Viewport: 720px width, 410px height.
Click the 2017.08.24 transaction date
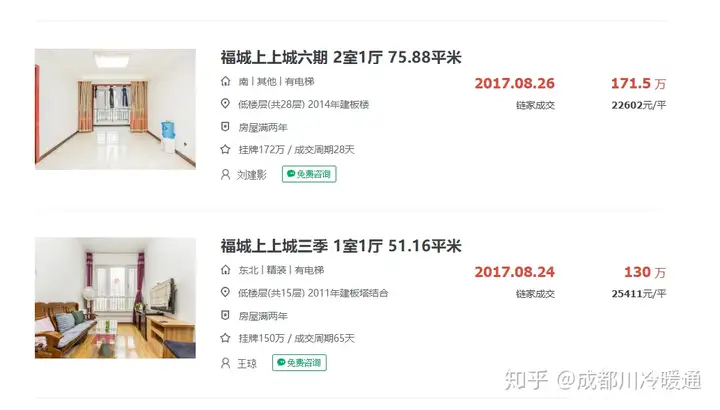pyautogui.click(x=514, y=272)
